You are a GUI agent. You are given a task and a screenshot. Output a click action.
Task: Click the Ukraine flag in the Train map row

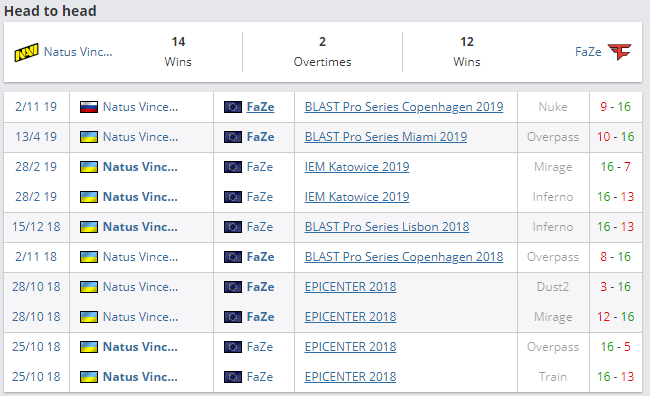tap(89, 377)
